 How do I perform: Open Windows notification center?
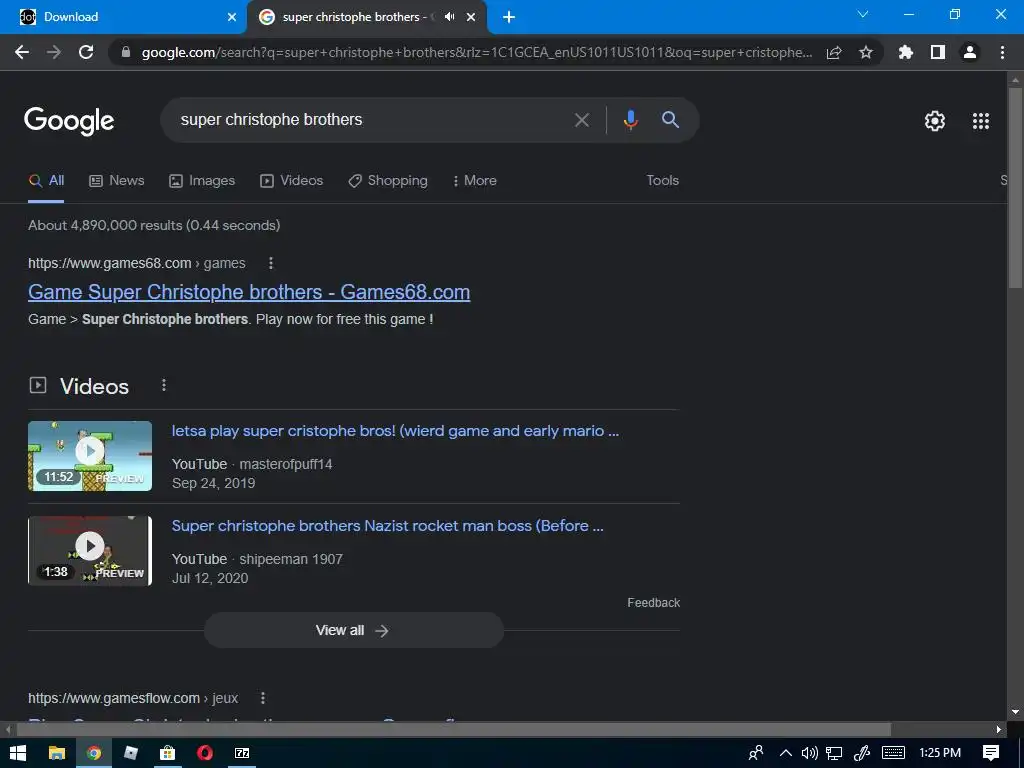click(991, 753)
